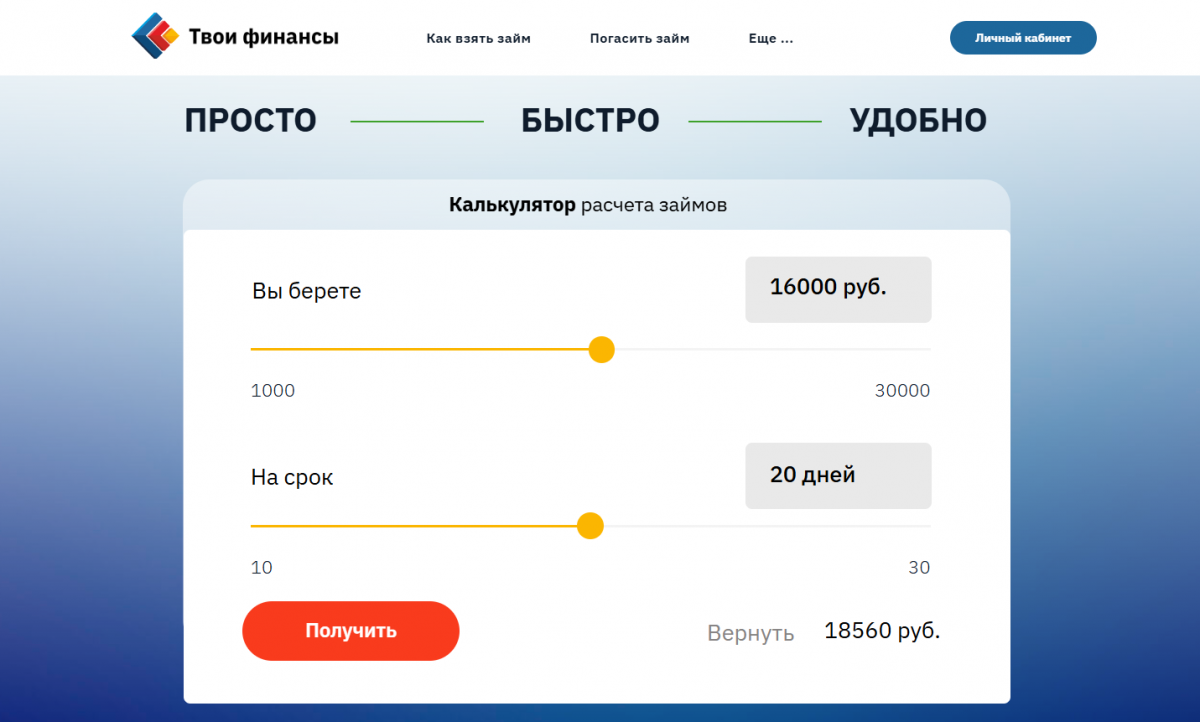1200x722 pixels.
Task: Click the 30 maximum days label
Action: coord(919,568)
